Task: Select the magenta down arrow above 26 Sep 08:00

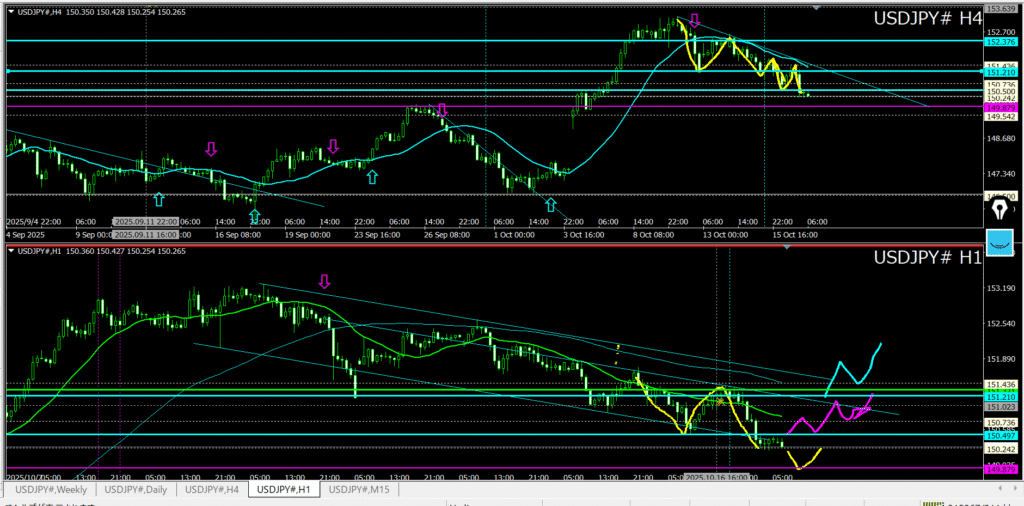Action: tap(442, 109)
